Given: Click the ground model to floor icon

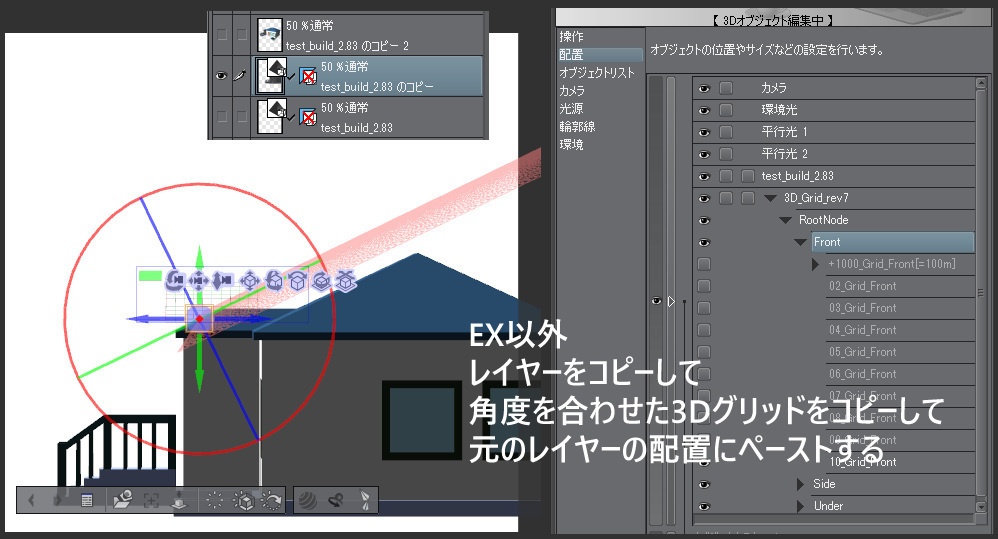Looking at the screenshot, I should [x=180, y=500].
